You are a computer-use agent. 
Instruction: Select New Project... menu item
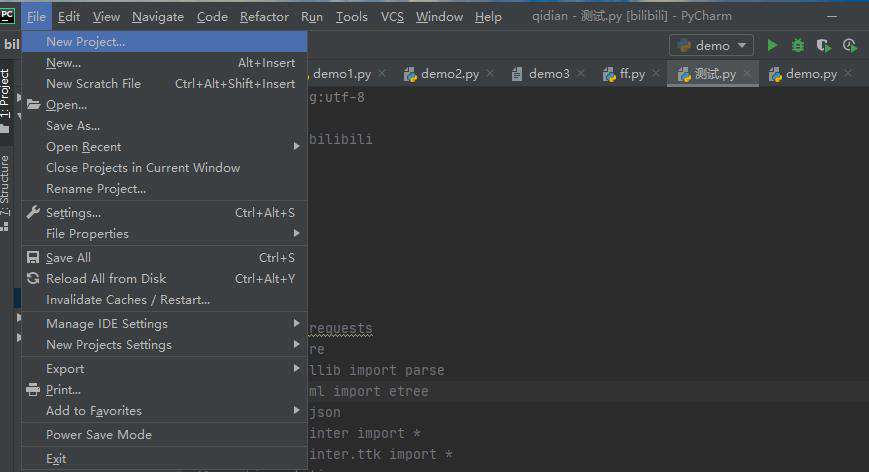(165, 42)
